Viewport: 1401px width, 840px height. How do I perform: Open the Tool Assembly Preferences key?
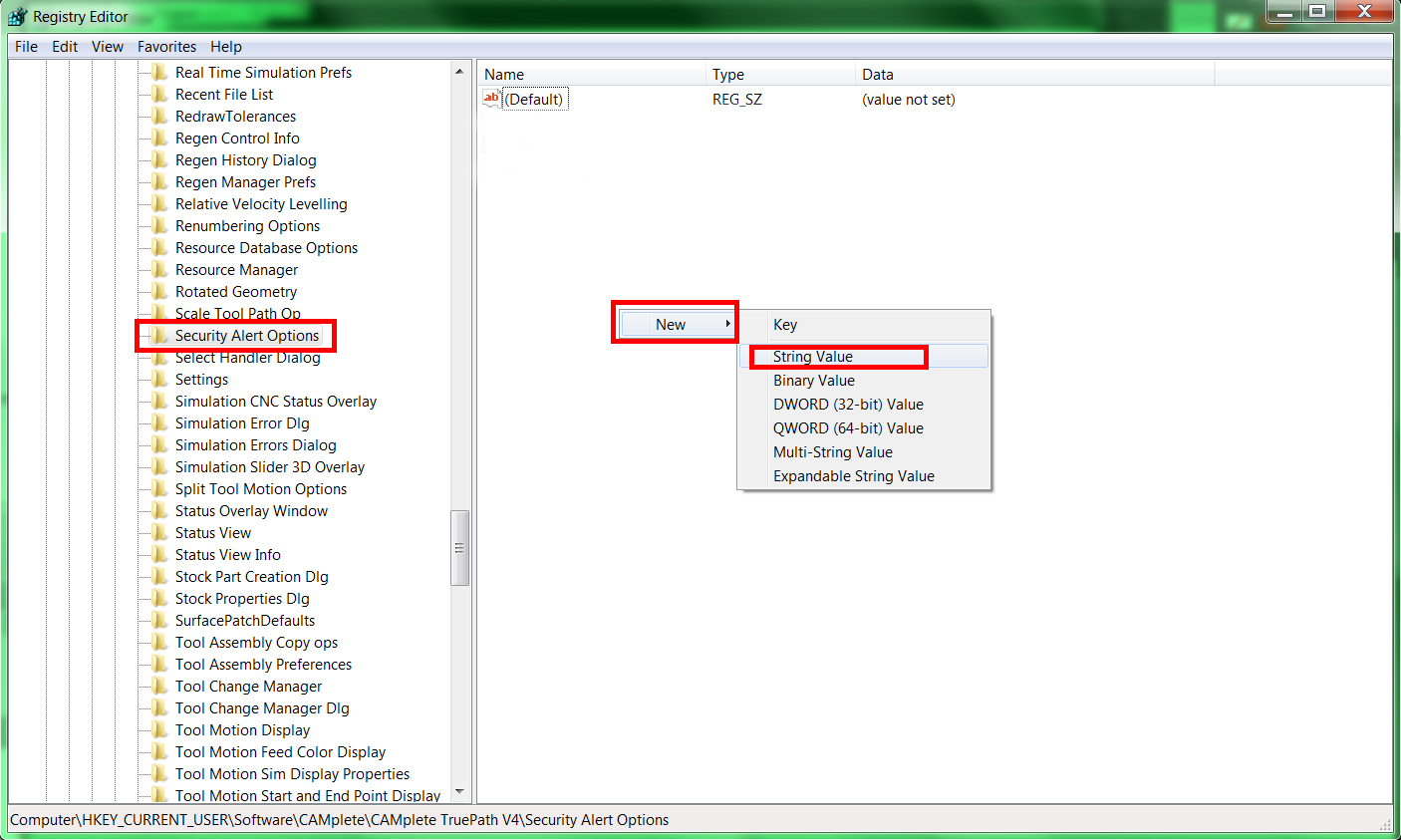263,665
